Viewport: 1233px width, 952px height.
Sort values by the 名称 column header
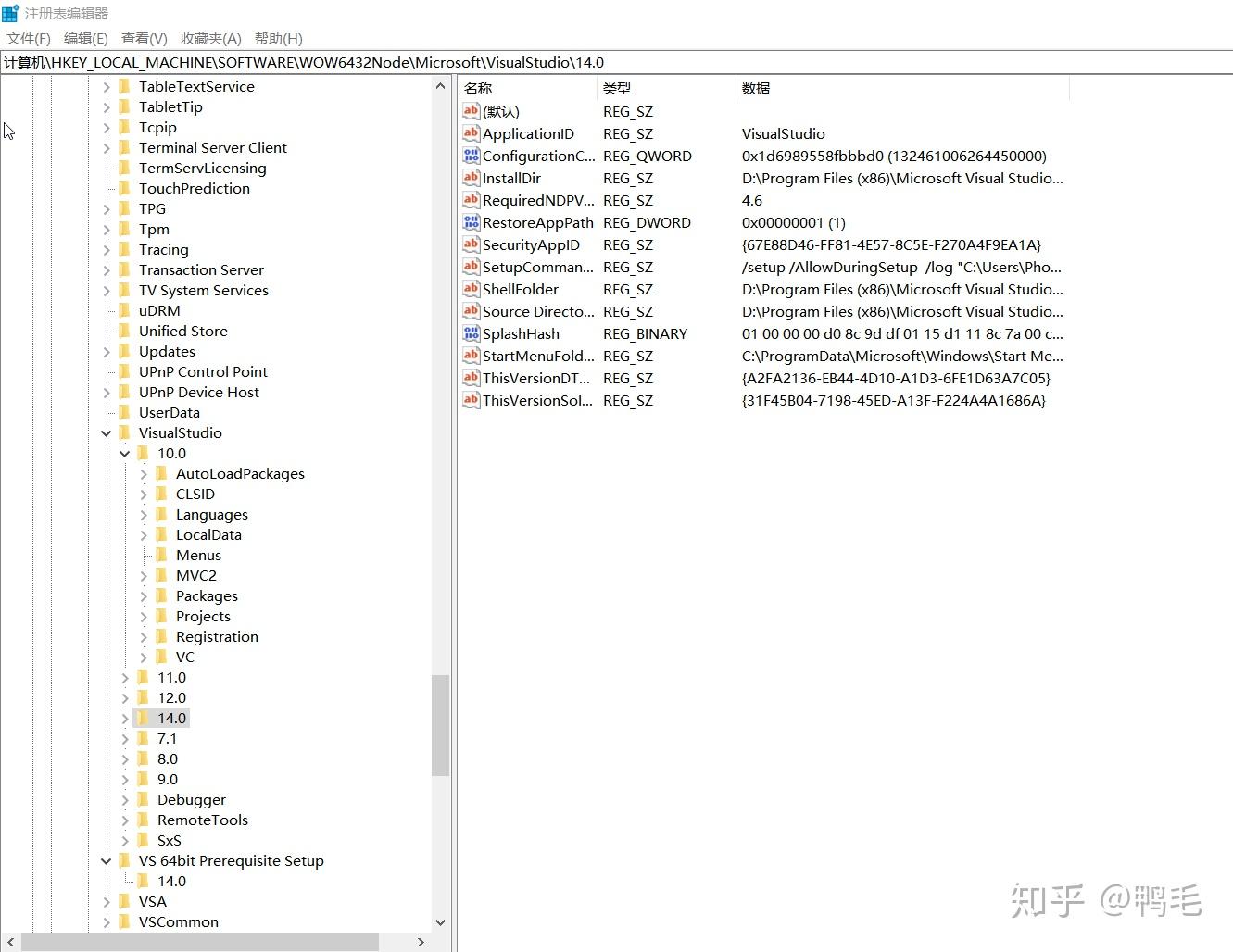click(477, 88)
